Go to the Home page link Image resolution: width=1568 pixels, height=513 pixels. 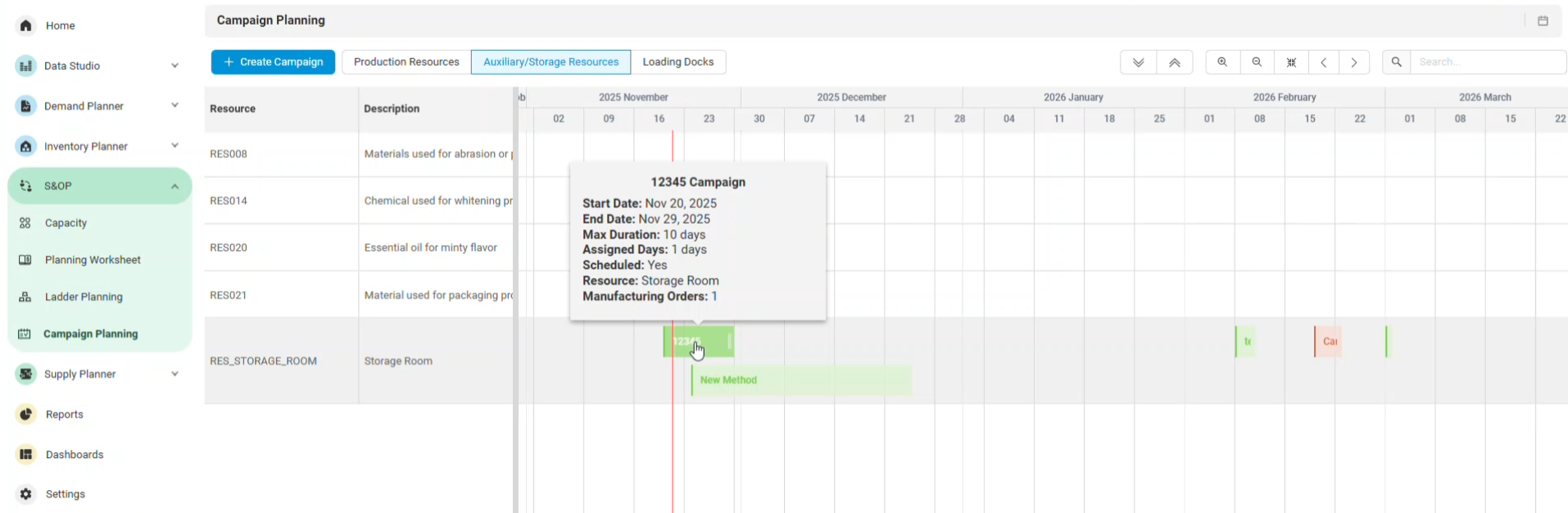[x=60, y=25]
